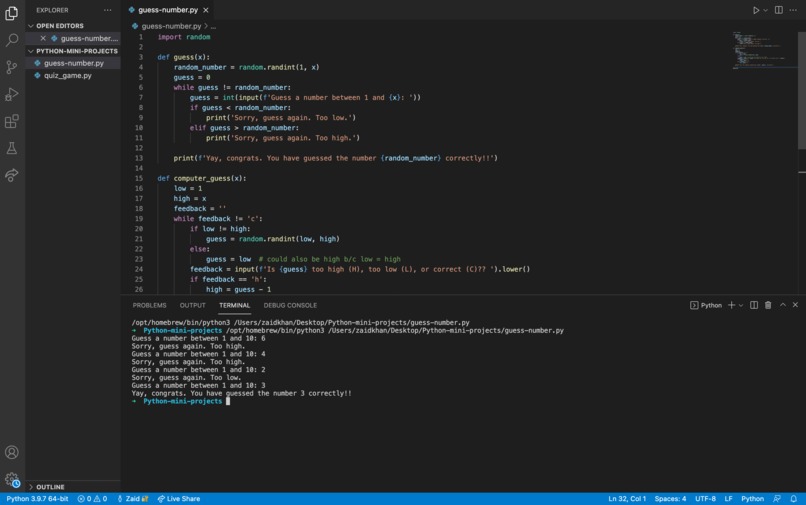
Task: Open errors and warnings count in status bar
Action: [92, 499]
